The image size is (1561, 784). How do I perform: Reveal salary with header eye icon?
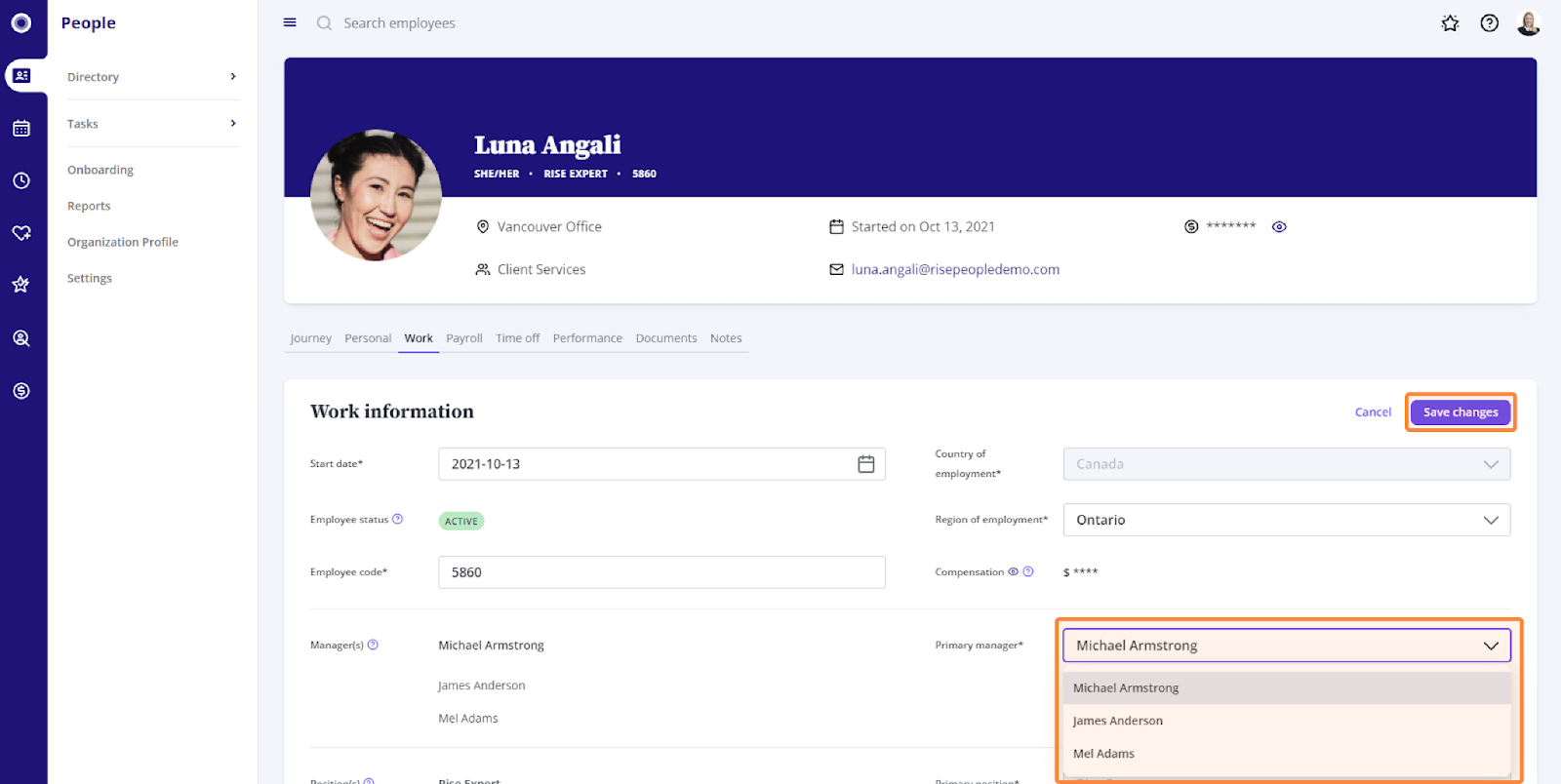tap(1279, 226)
